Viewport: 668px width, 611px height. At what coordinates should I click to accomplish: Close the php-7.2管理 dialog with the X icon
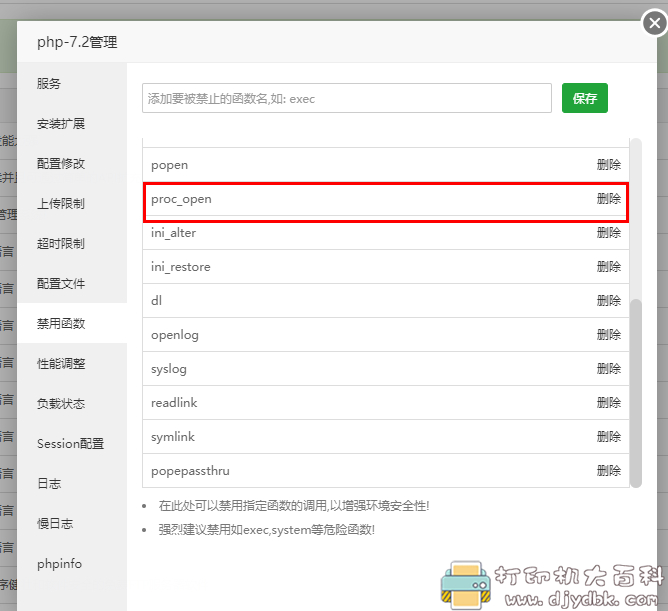654,23
